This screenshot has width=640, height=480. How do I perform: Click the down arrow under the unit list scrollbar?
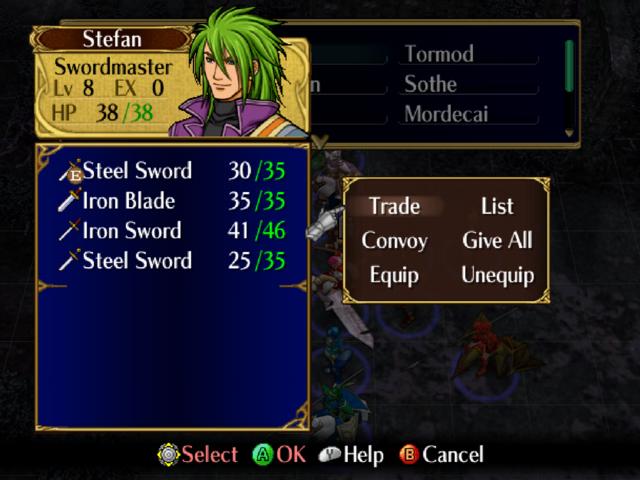point(569,133)
